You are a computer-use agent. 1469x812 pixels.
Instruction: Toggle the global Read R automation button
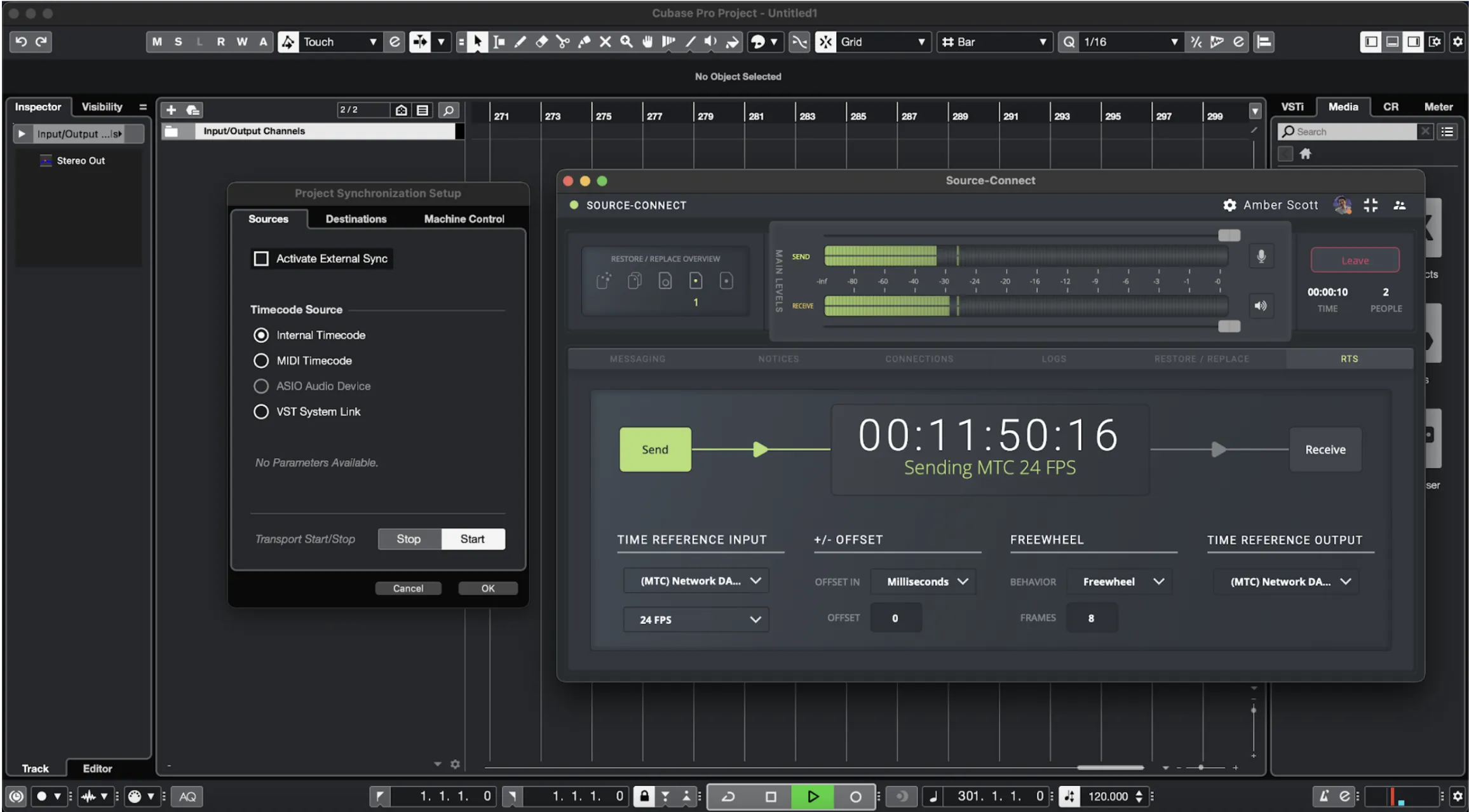pos(220,42)
